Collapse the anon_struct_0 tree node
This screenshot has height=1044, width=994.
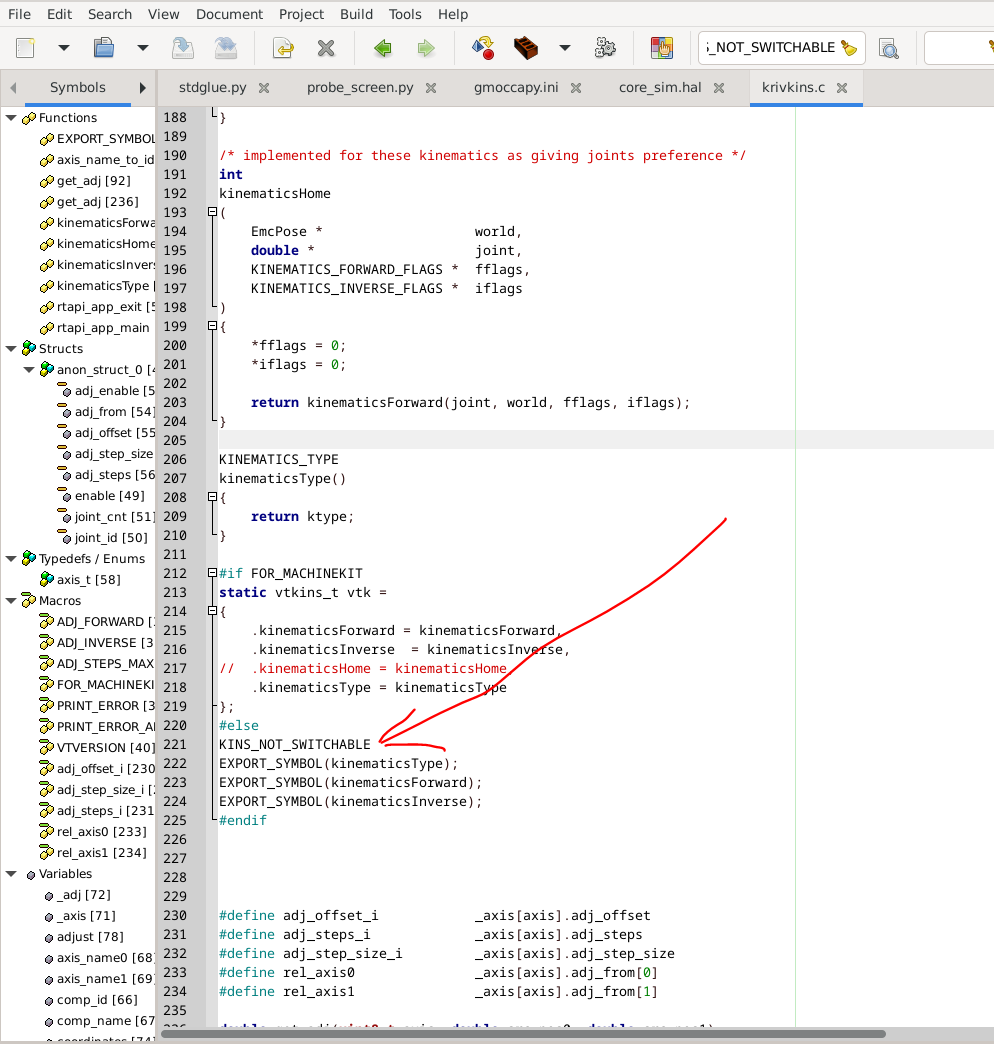(x=29, y=370)
